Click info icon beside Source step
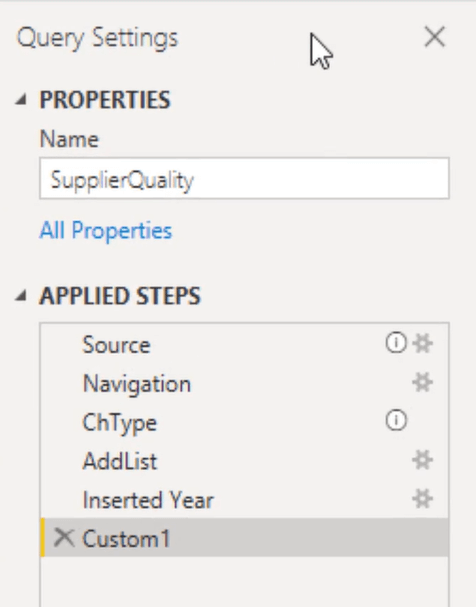The image size is (476, 607). point(396,343)
